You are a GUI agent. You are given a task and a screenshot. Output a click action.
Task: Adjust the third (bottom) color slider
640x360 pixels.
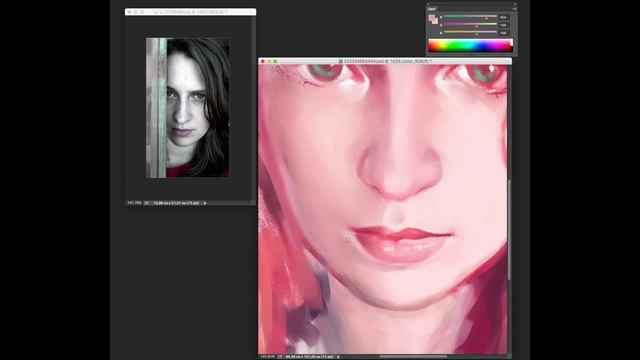[x=470, y=32]
